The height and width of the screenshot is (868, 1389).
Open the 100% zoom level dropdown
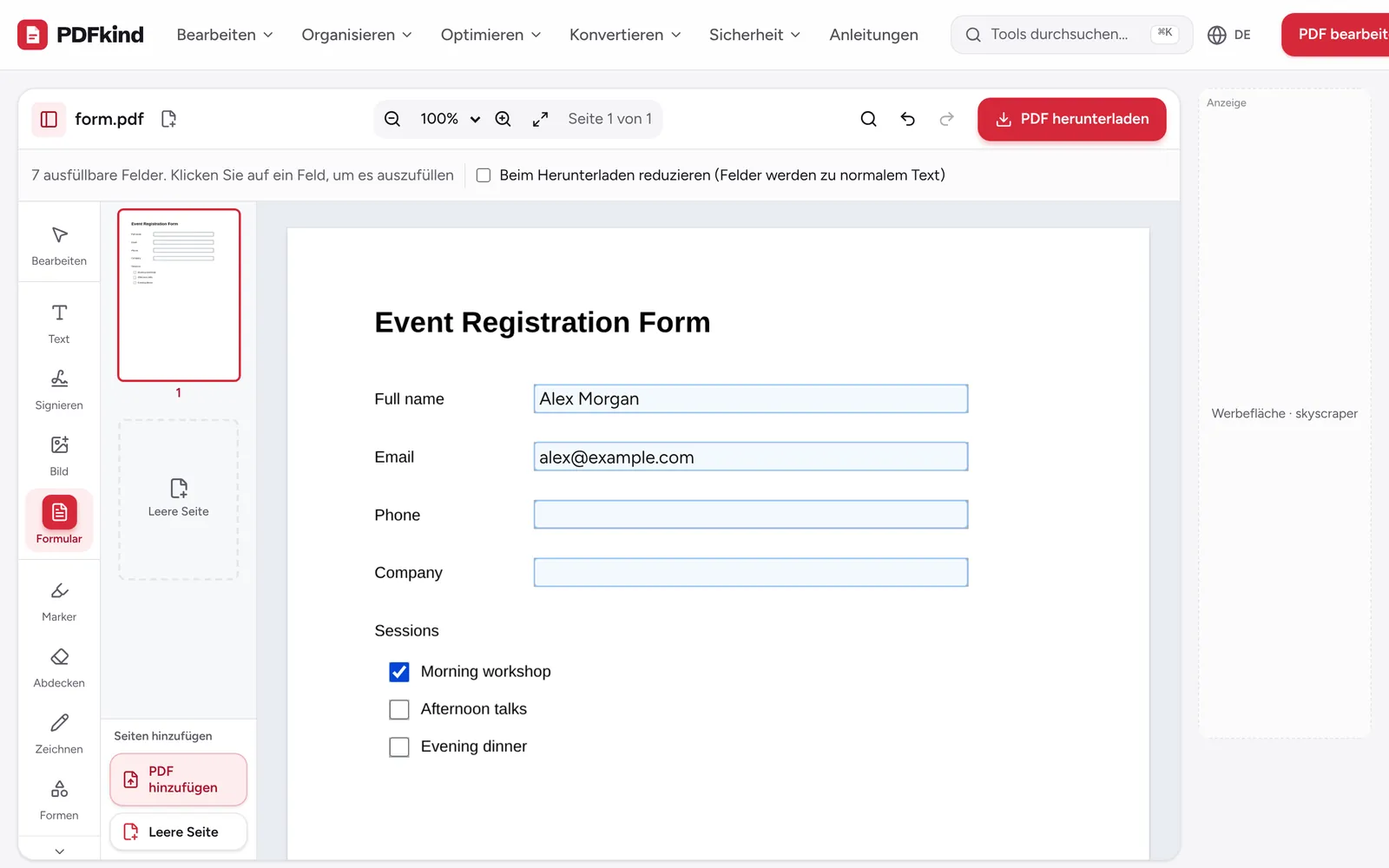[450, 119]
